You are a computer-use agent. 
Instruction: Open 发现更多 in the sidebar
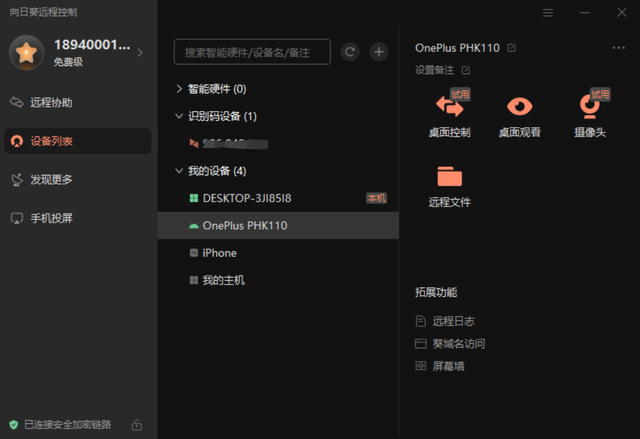[78, 180]
